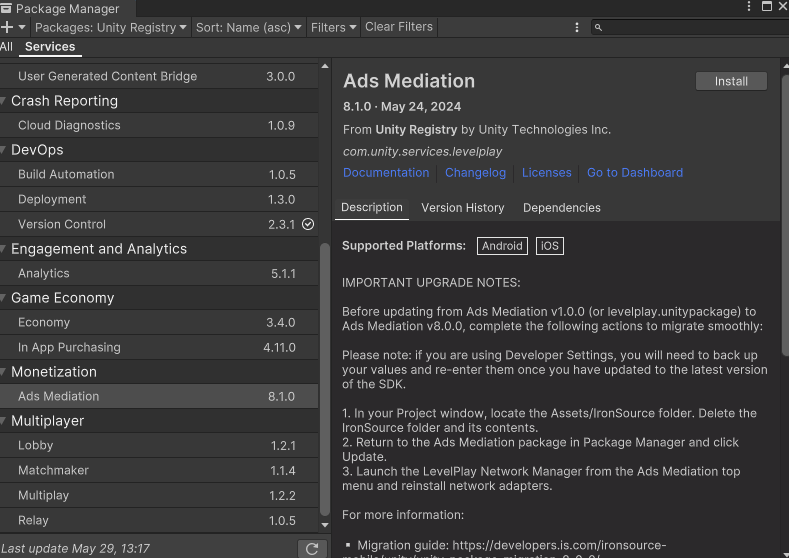Open the Go to Dashboard link
Viewport: 789px width, 558px height.
tap(635, 173)
